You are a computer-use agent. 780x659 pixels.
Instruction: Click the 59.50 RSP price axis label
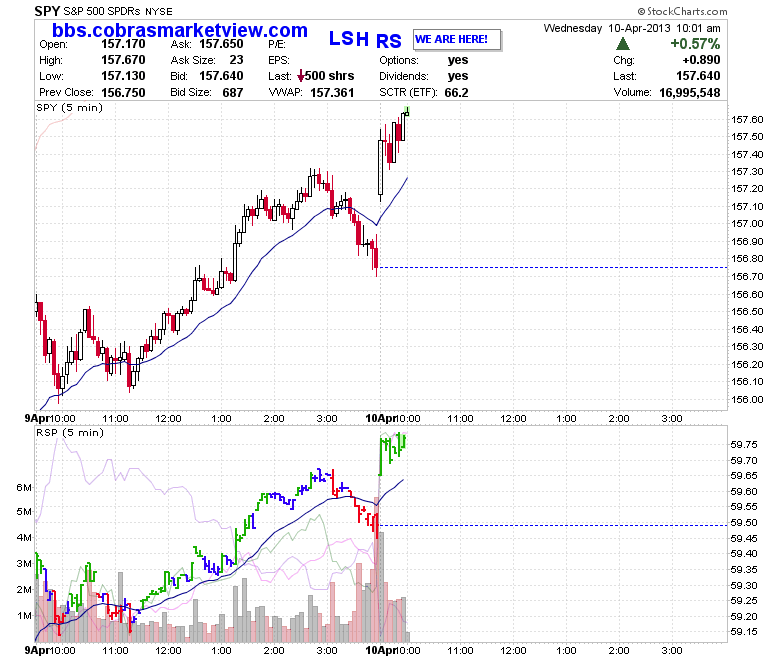pyautogui.click(x=744, y=523)
